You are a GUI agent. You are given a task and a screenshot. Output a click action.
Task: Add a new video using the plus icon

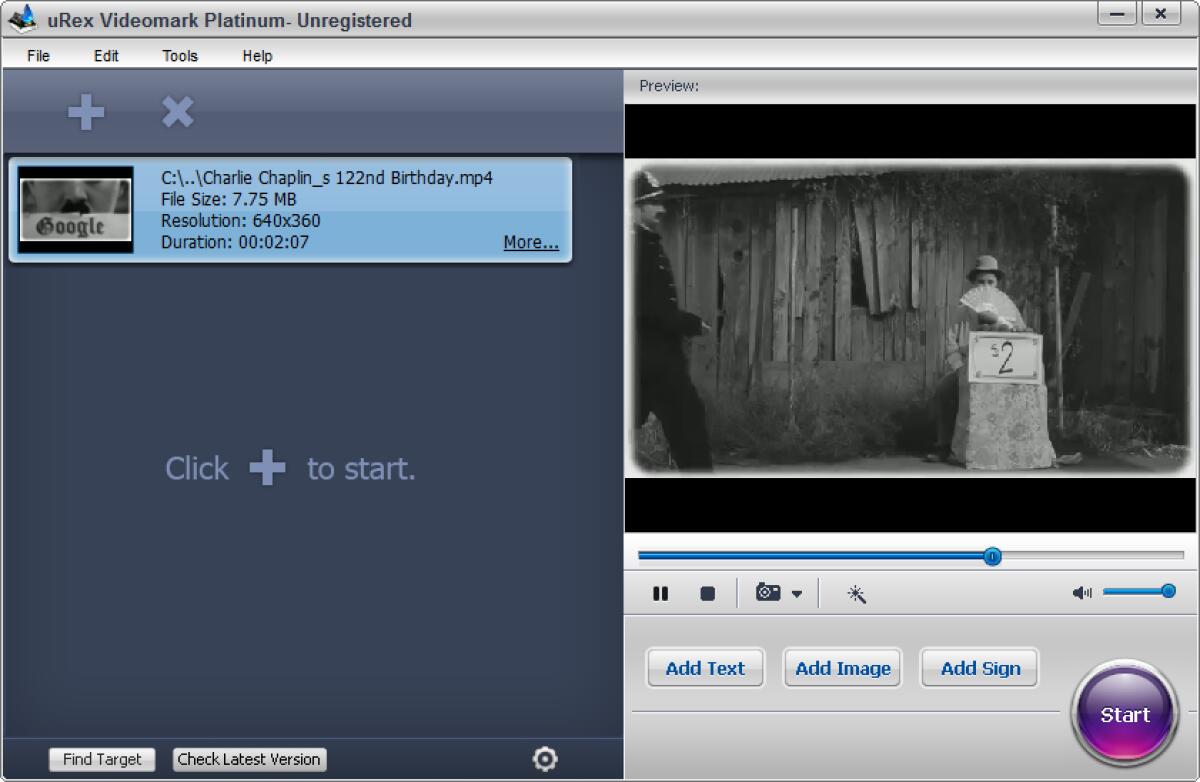[x=85, y=112]
